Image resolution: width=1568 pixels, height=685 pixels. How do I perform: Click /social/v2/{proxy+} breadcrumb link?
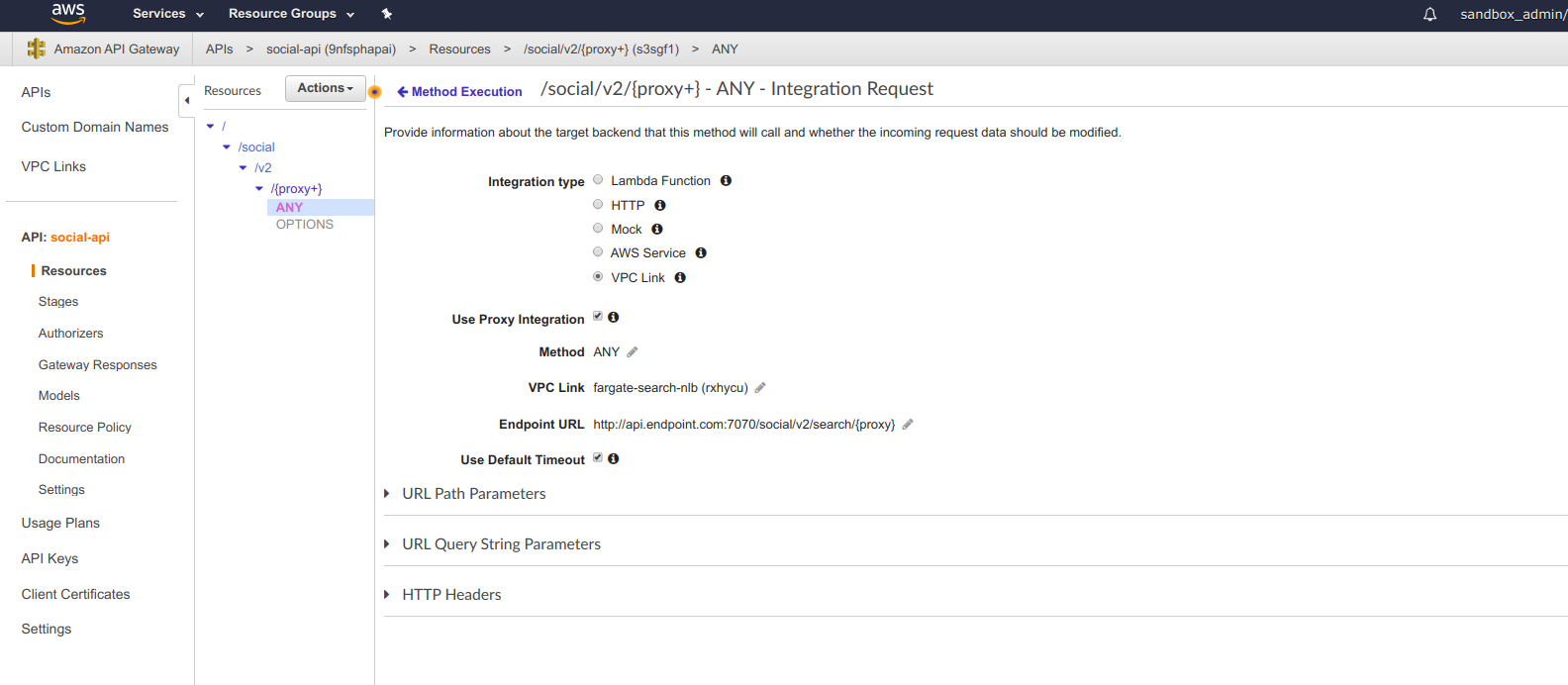coord(601,49)
